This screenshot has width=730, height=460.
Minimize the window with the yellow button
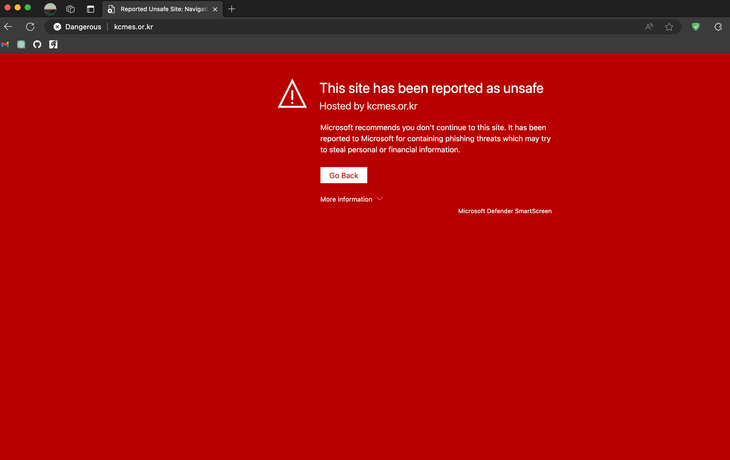coord(18,7)
